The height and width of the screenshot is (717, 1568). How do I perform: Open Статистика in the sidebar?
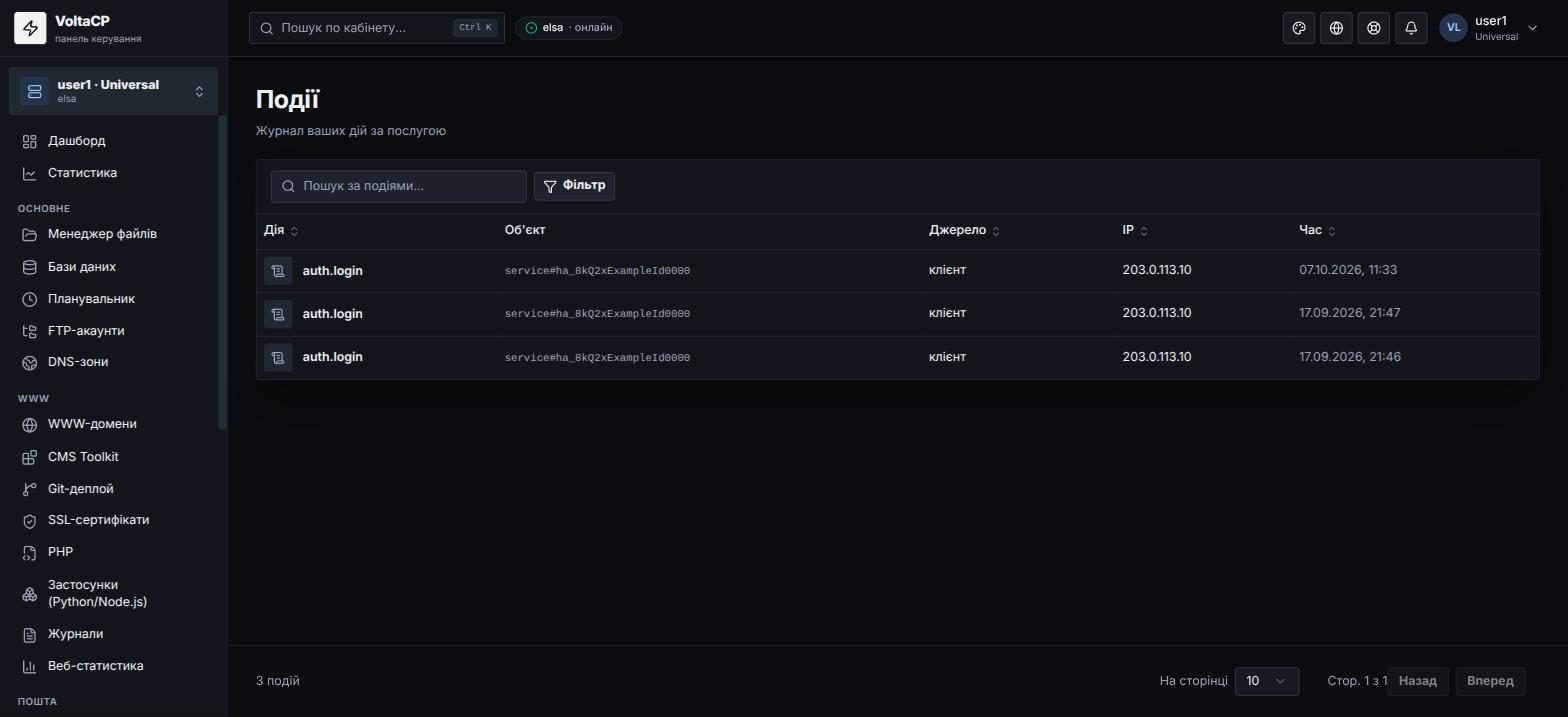(x=113, y=173)
